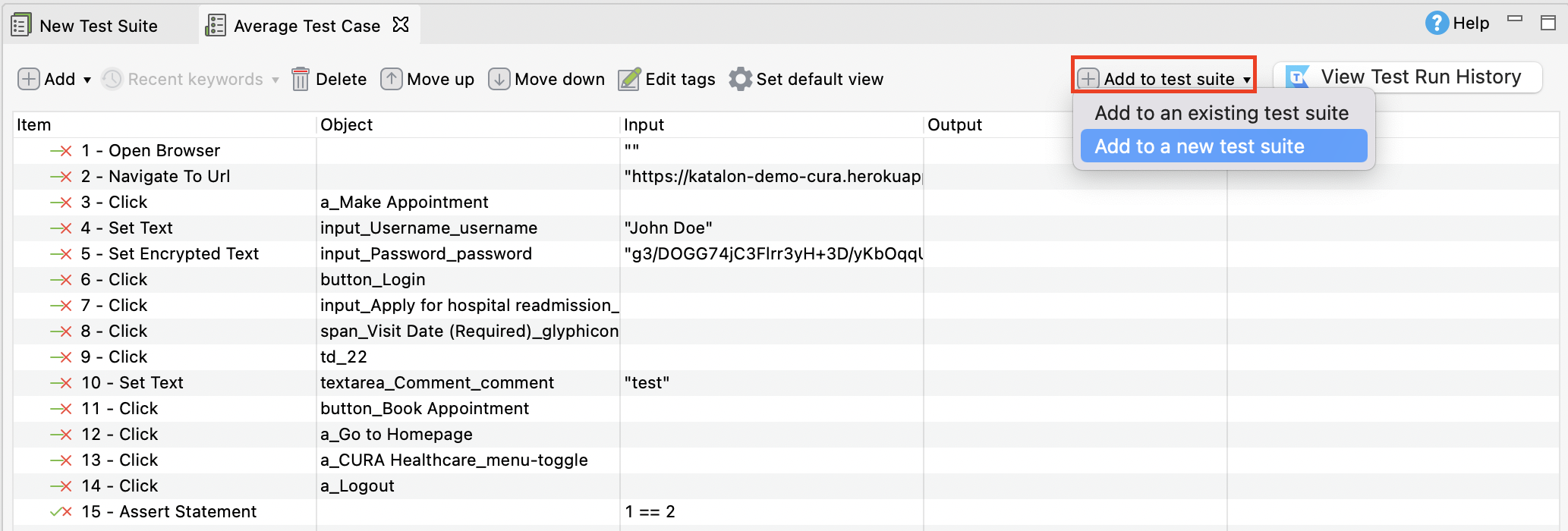The width and height of the screenshot is (1568, 531).
Task: Click the Item column header
Action: pyautogui.click(x=34, y=125)
